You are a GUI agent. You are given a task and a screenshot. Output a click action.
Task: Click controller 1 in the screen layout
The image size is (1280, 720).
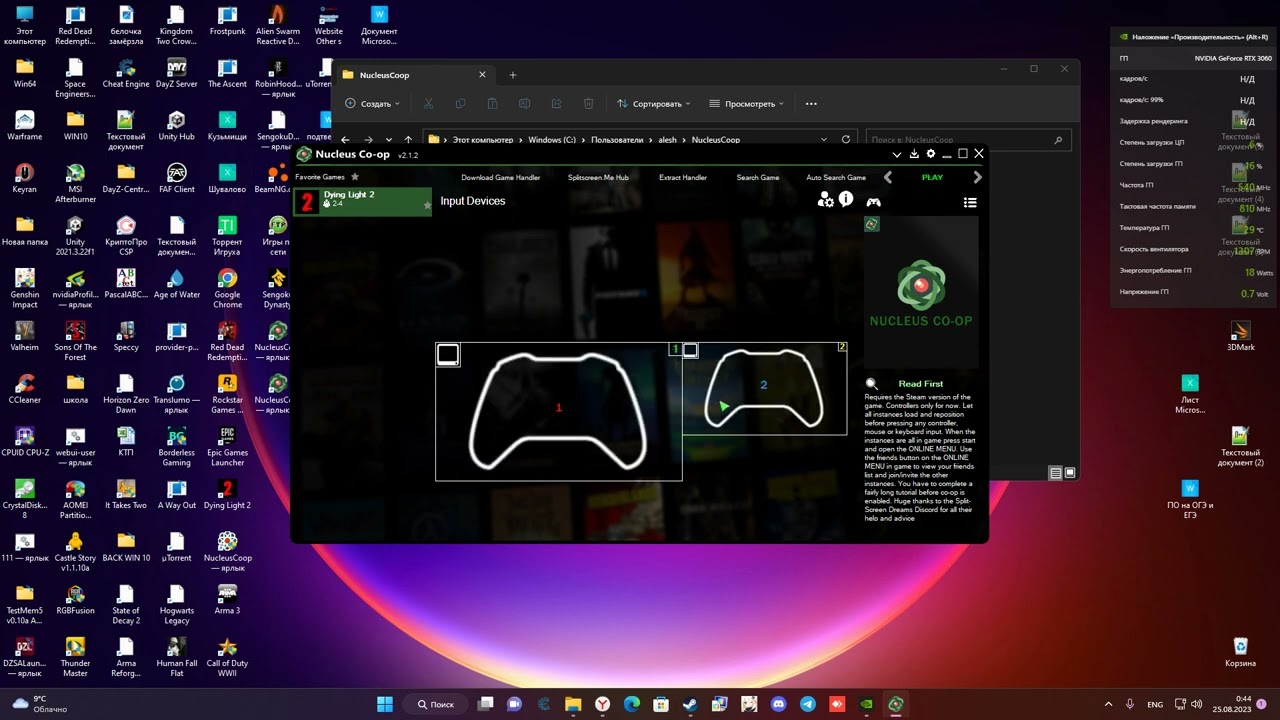click(558, 410)
